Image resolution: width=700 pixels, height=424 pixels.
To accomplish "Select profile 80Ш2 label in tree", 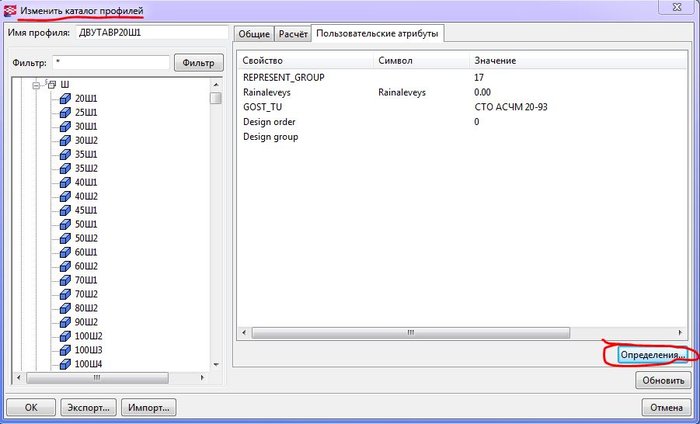I will [86, 308].
